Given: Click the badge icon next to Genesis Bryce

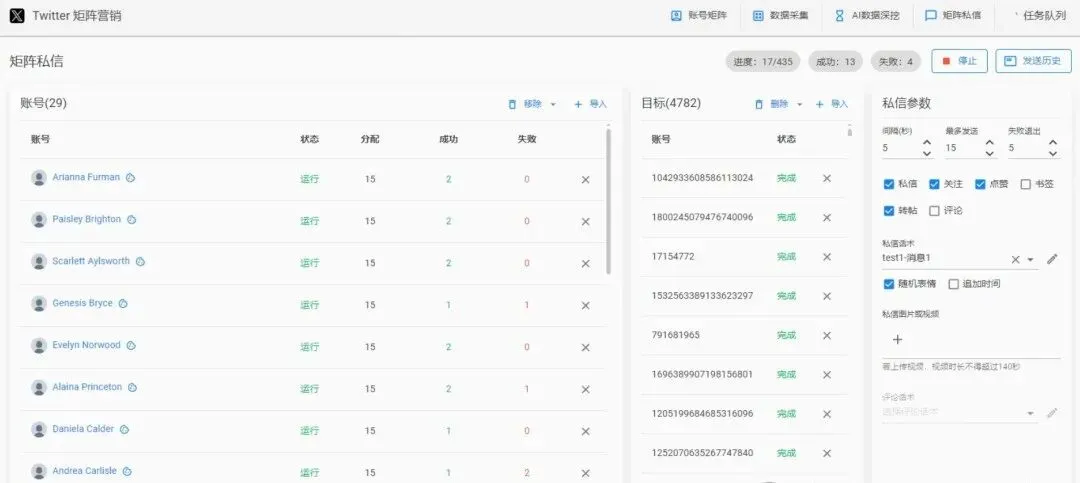Looking at the screenshot, I should click(123, 303).
